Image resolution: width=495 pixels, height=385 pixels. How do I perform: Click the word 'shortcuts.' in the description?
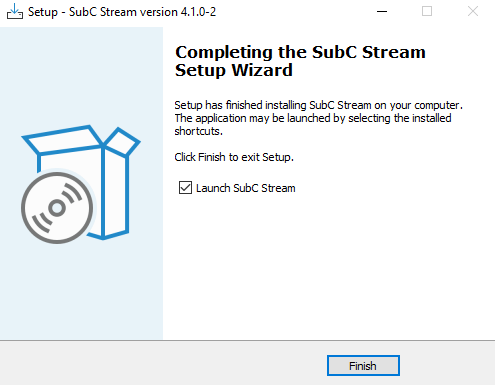click(198, 131)
